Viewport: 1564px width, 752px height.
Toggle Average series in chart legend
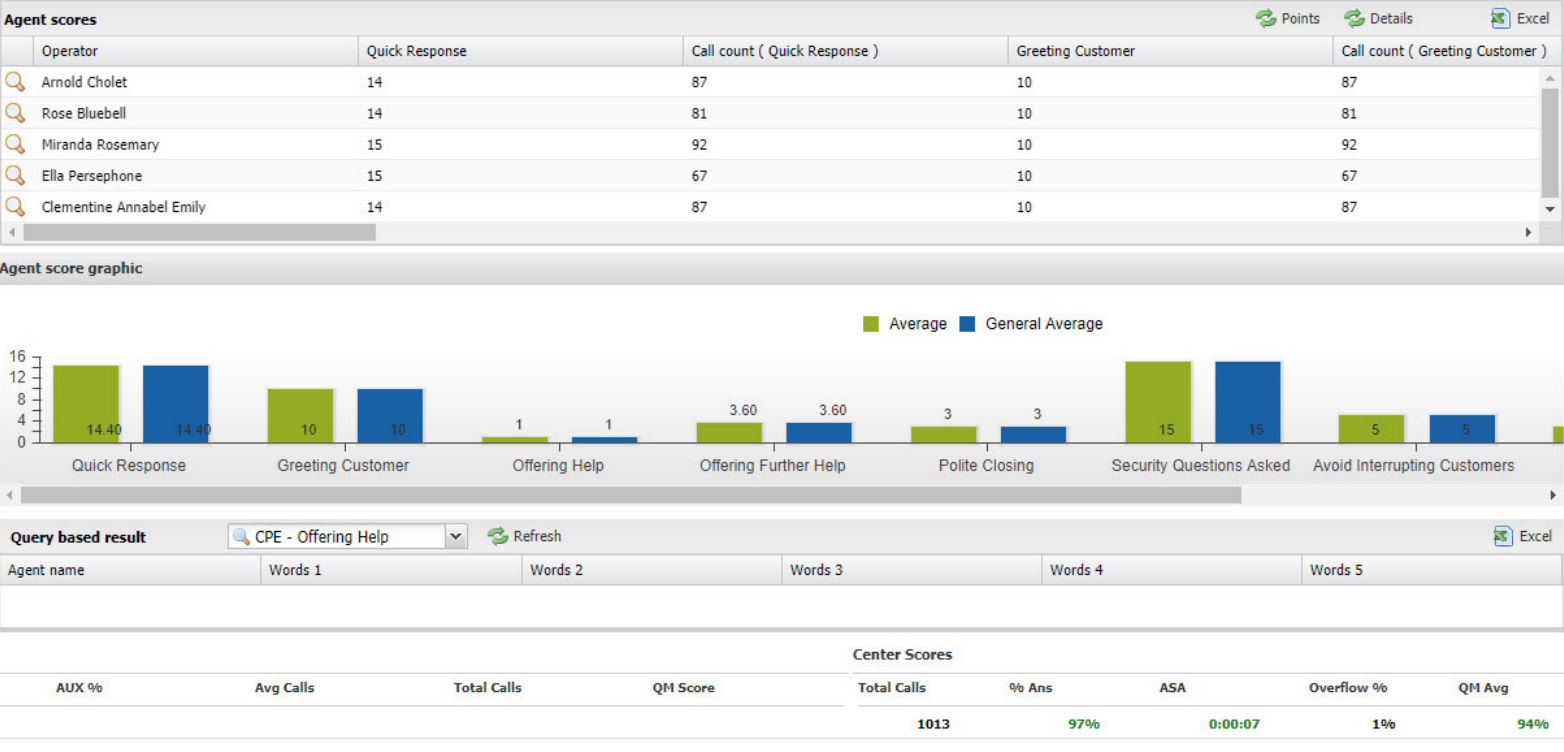pos(905,324)
